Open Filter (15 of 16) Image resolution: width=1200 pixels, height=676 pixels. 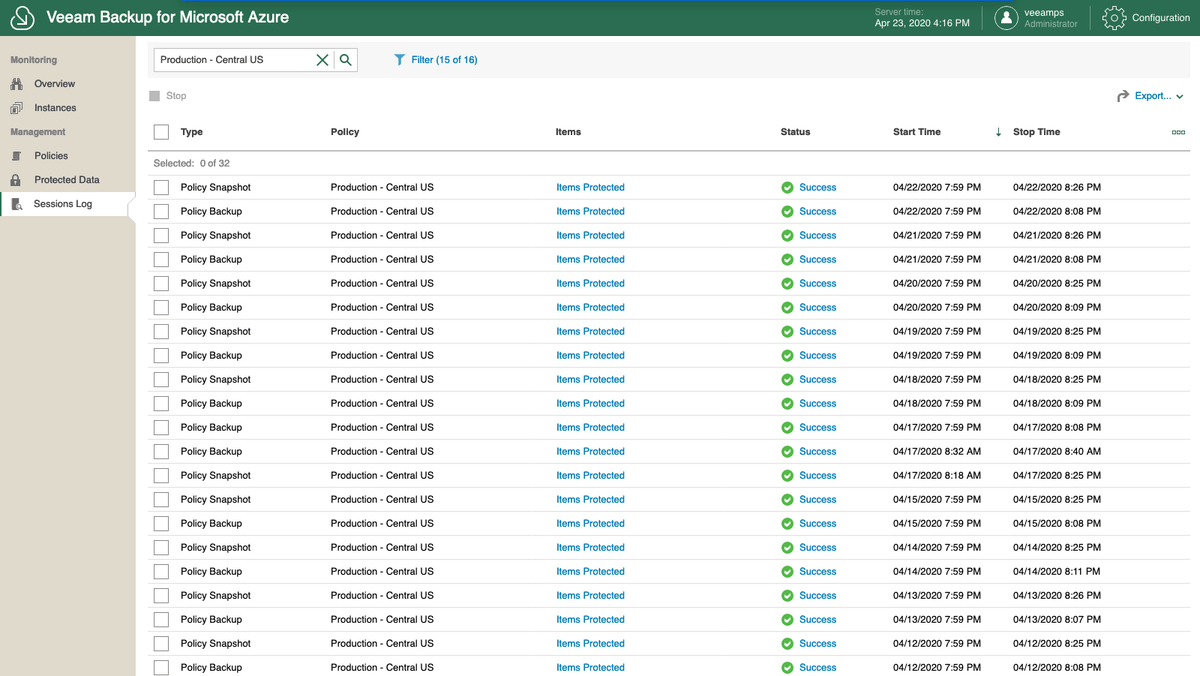click(x=444, y=60)
